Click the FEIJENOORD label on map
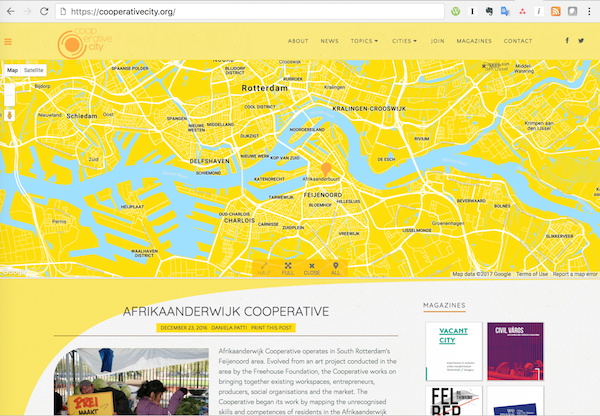Viewport: 600px width, 416px height. coord(323,195)
